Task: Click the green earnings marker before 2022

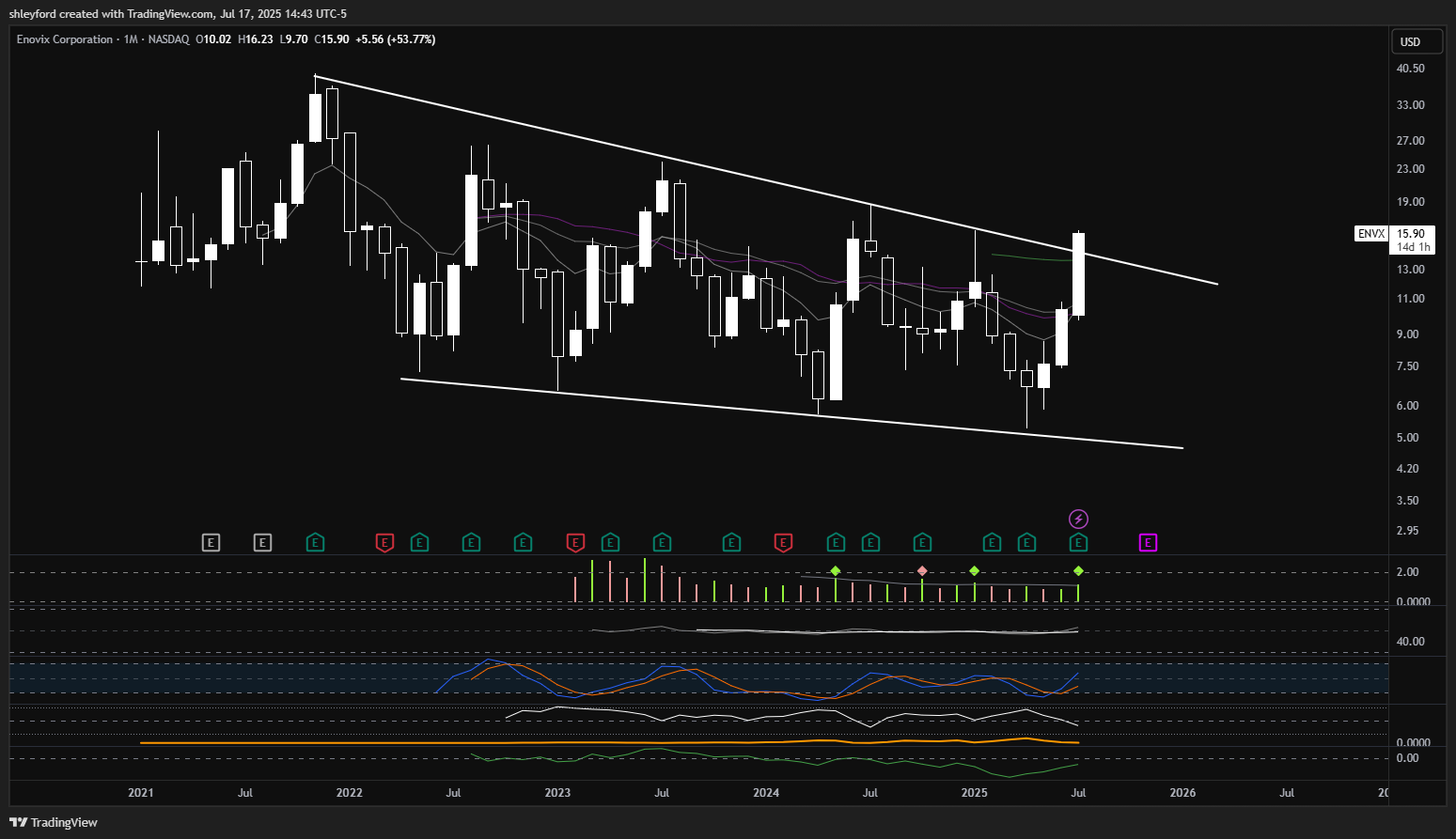Action: 315,542
